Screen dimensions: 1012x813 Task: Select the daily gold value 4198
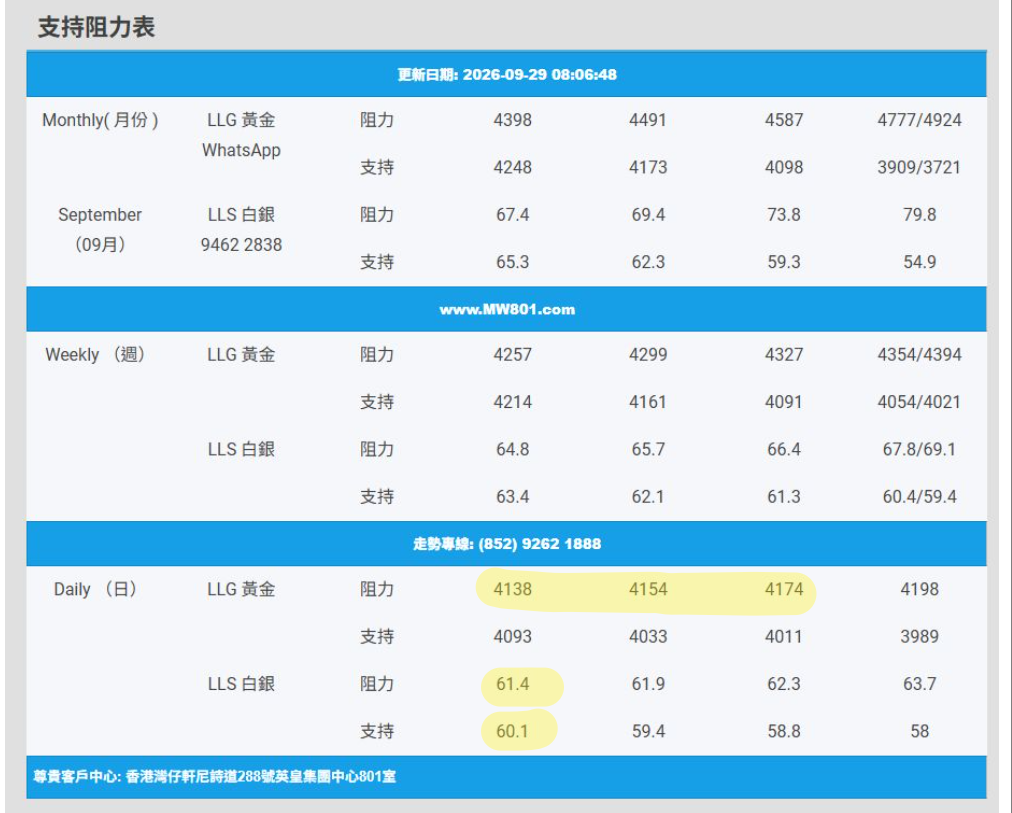click(919, 590)
